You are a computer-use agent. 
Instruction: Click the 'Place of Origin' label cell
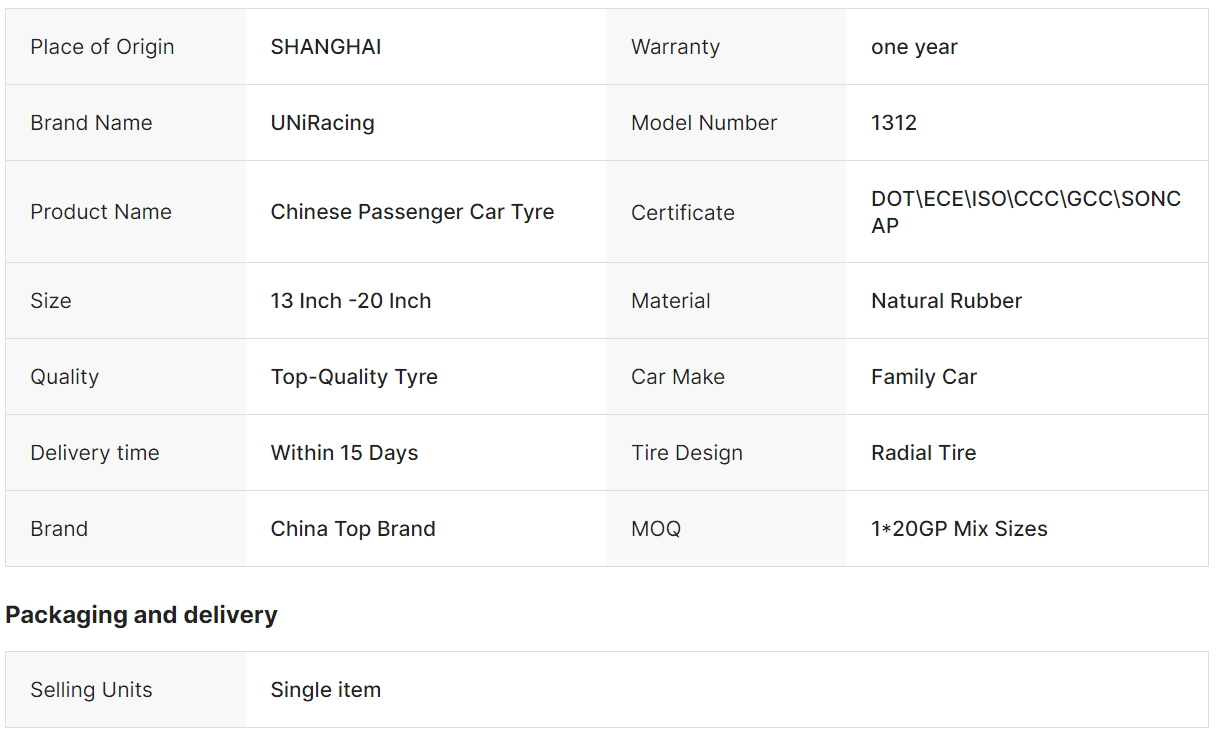pos(102,47)
